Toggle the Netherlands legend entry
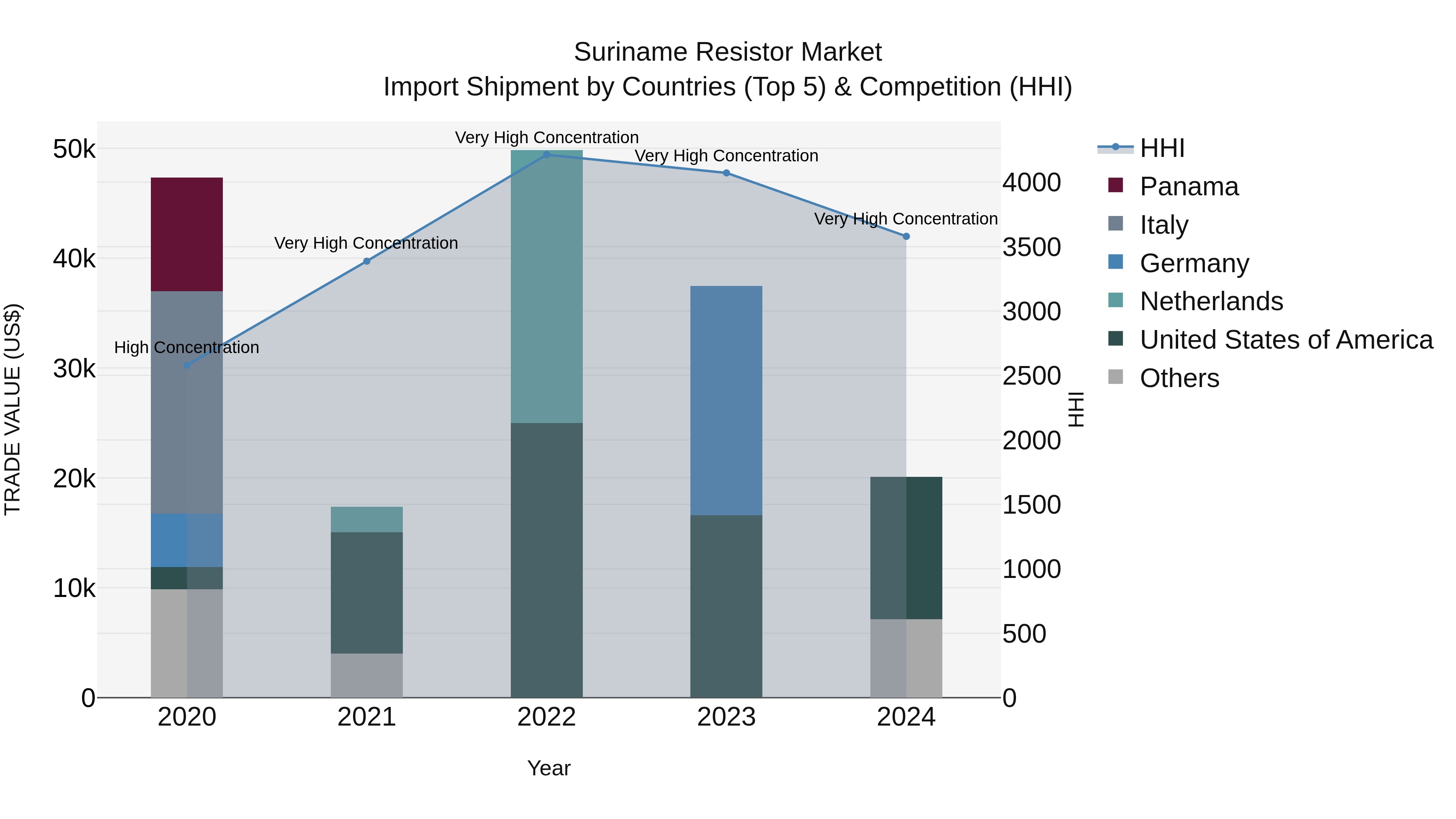Screen dimensions: 1456x819 click(1196, 301)
